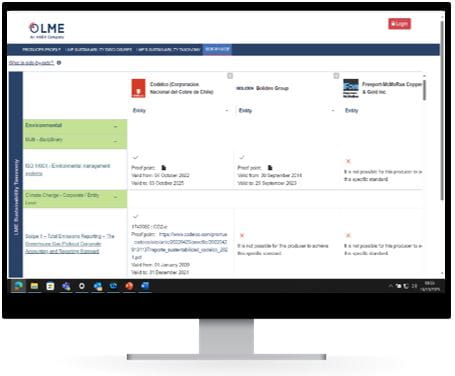Screen dimensions: 455x376
Task: Open the Entity dropdown under Freeport-McMoRan
Action: coord(383,110)
